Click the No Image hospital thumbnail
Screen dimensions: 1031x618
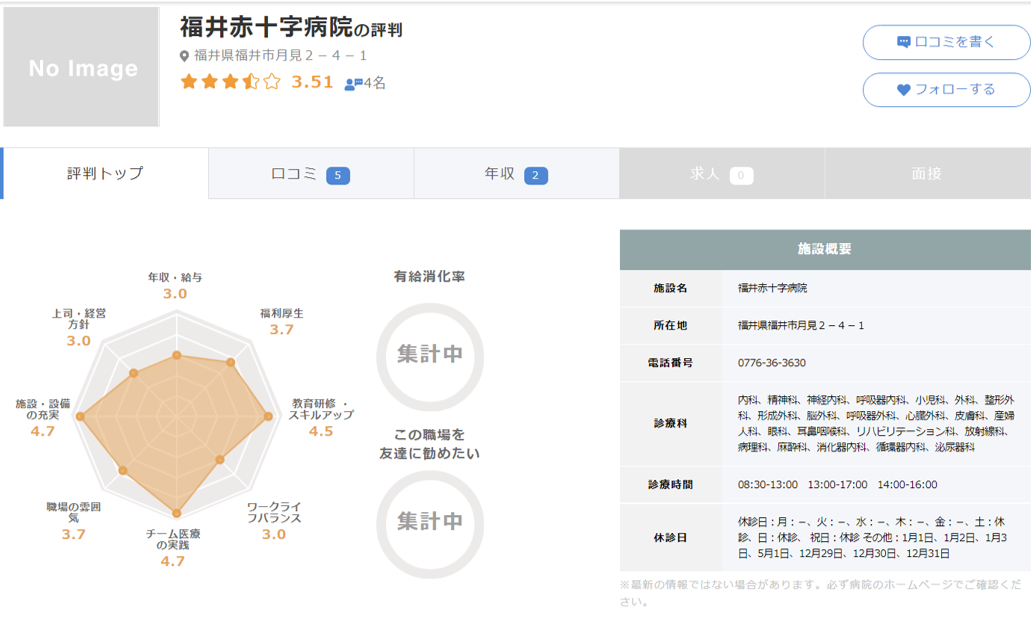coord(82,68)
